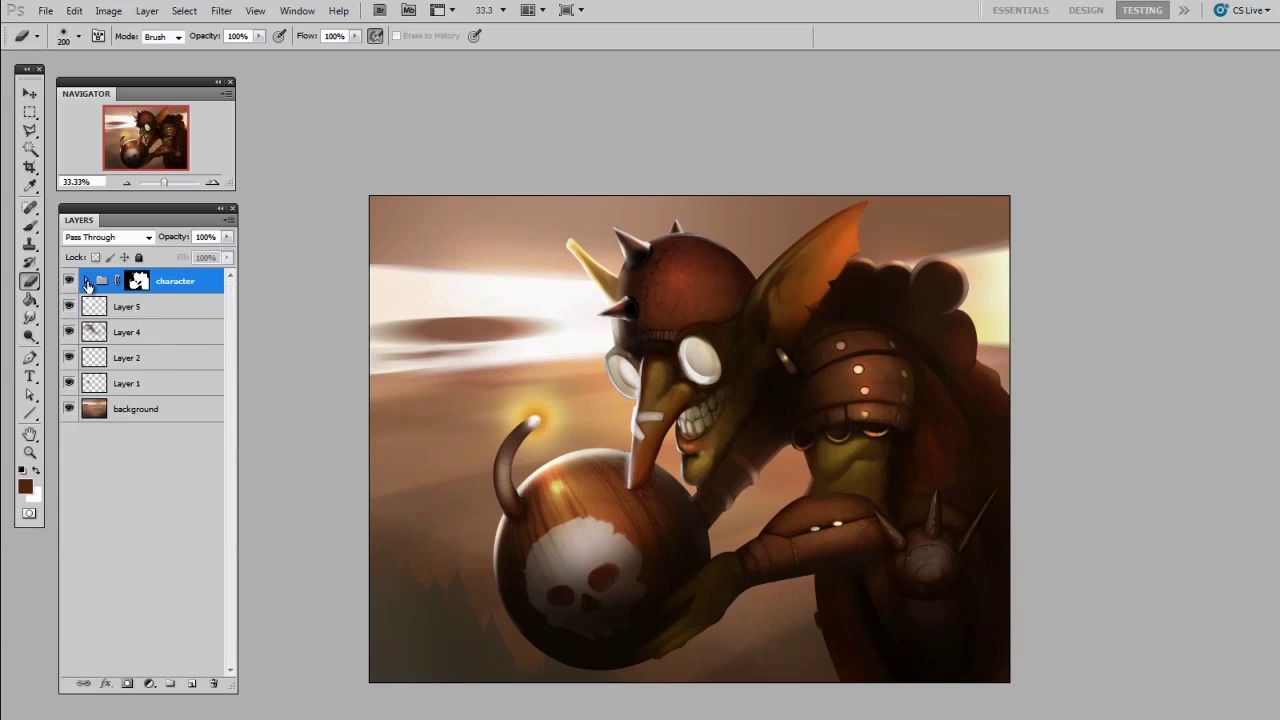The width and height of the screenshot is (1280, 720).
Task: Select the Eyedropper tool
Action: [x=30, y=186]
